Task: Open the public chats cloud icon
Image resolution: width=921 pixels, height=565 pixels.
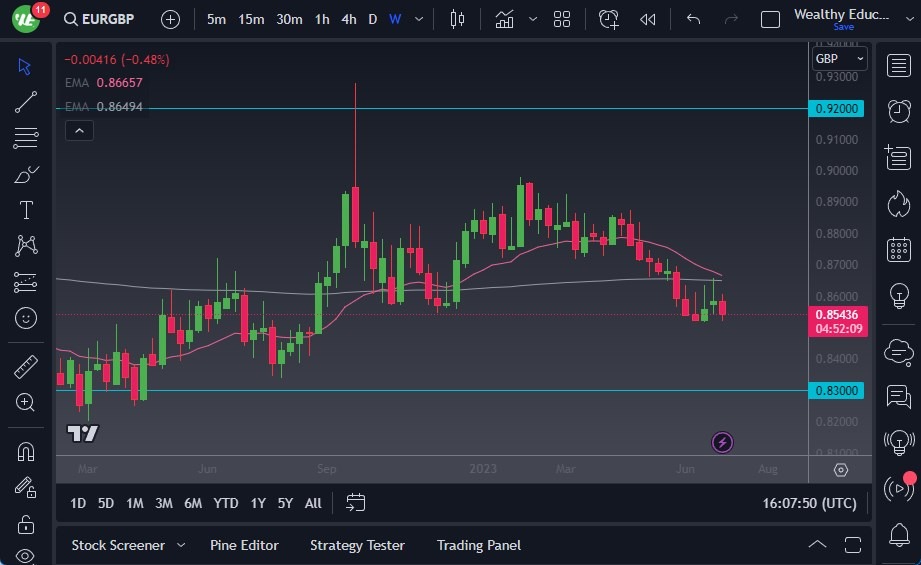Action: coord(899,352)
